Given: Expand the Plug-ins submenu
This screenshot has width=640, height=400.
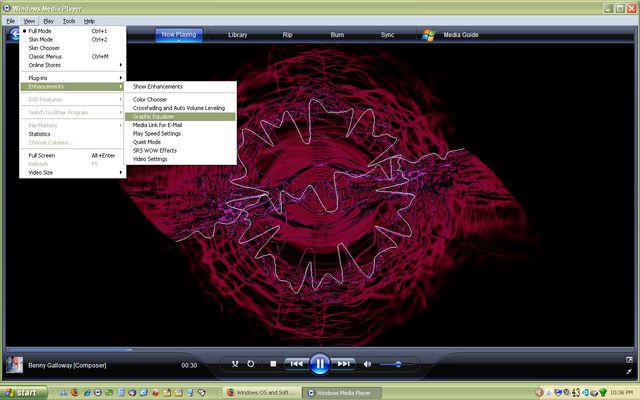Looking at the screenshot, I should [x=73, y=78].
